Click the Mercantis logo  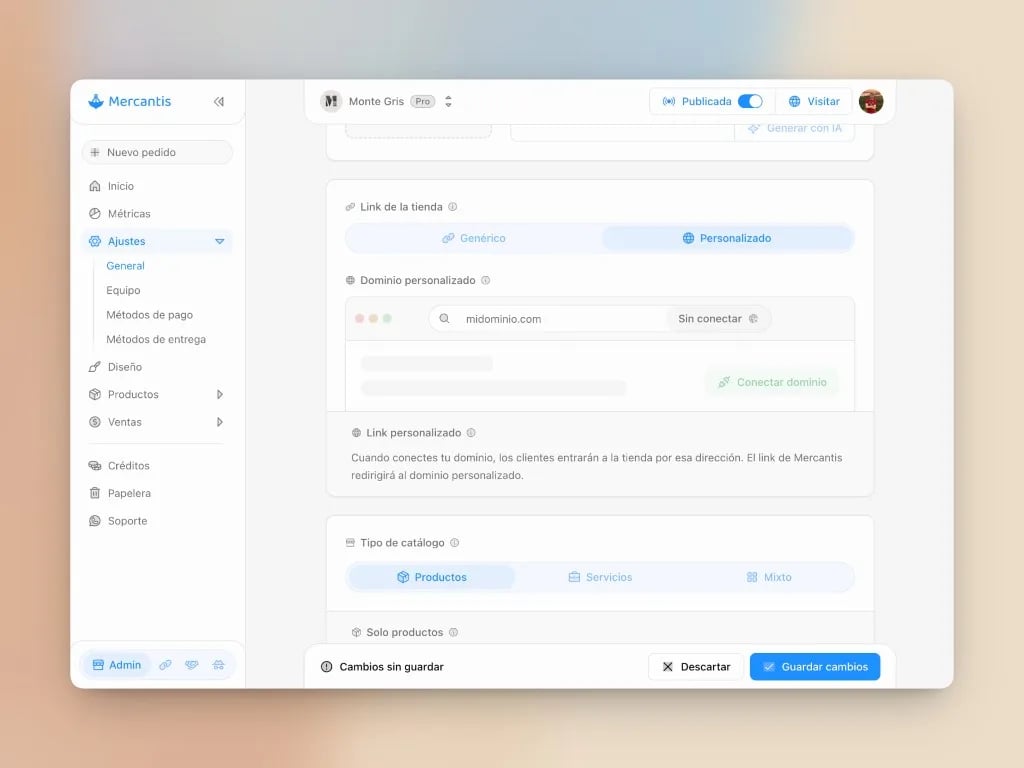(129, 101)
